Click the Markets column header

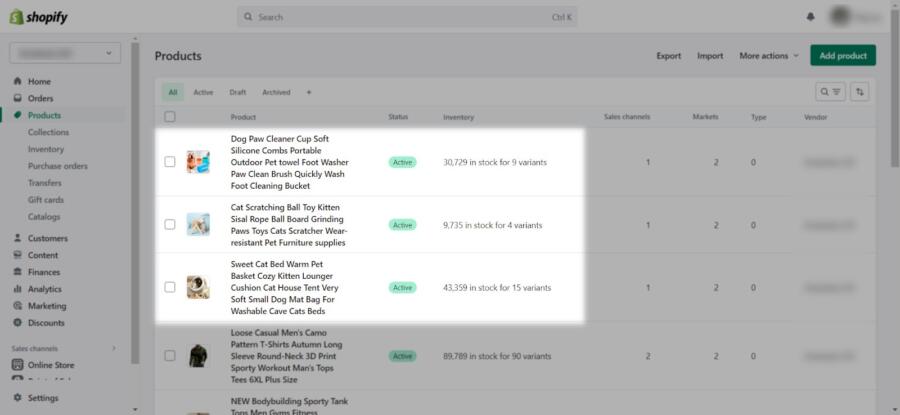pyautogui.click(x=705, y=117)
